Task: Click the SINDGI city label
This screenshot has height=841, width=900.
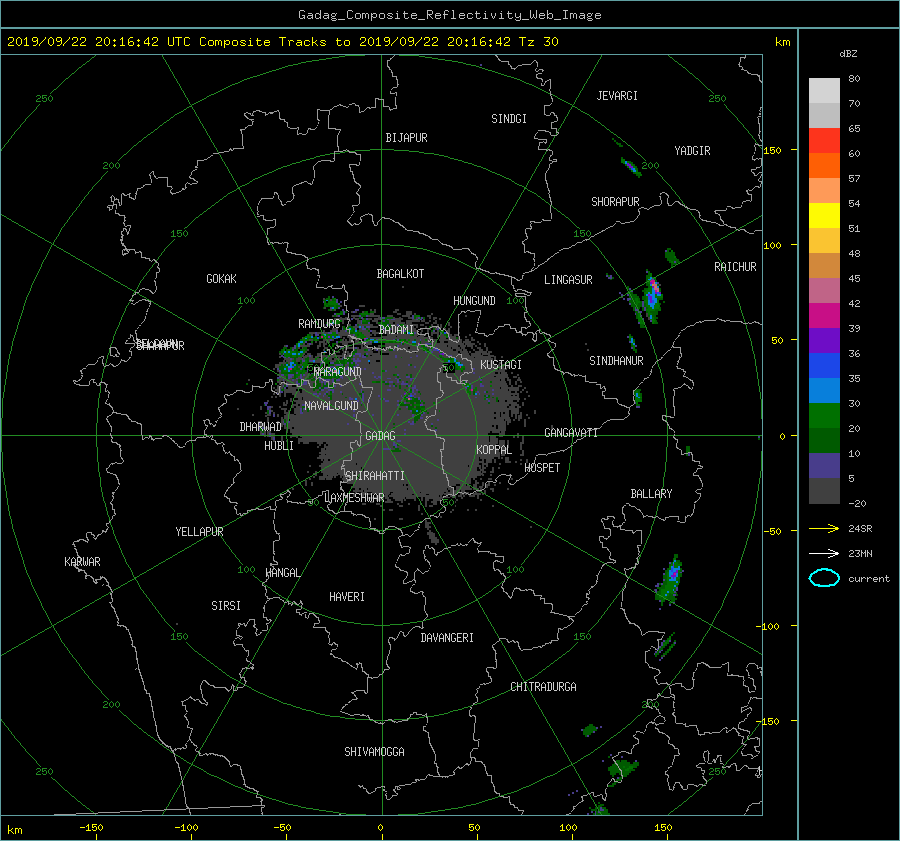Action: pyautogui.click(x=509, y=119)
